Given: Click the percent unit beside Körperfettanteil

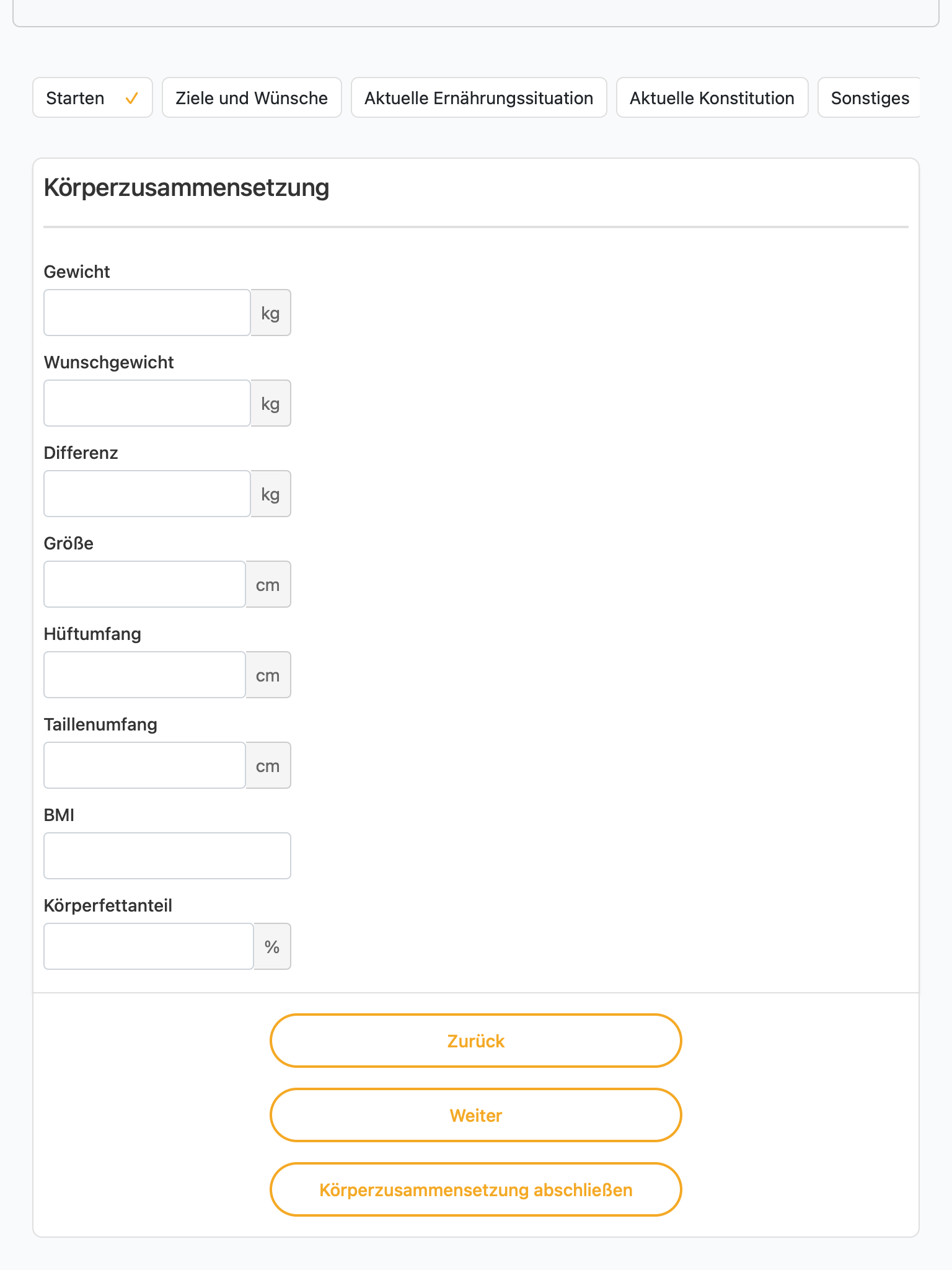Looking at the screenshot, I should [272, 946].
